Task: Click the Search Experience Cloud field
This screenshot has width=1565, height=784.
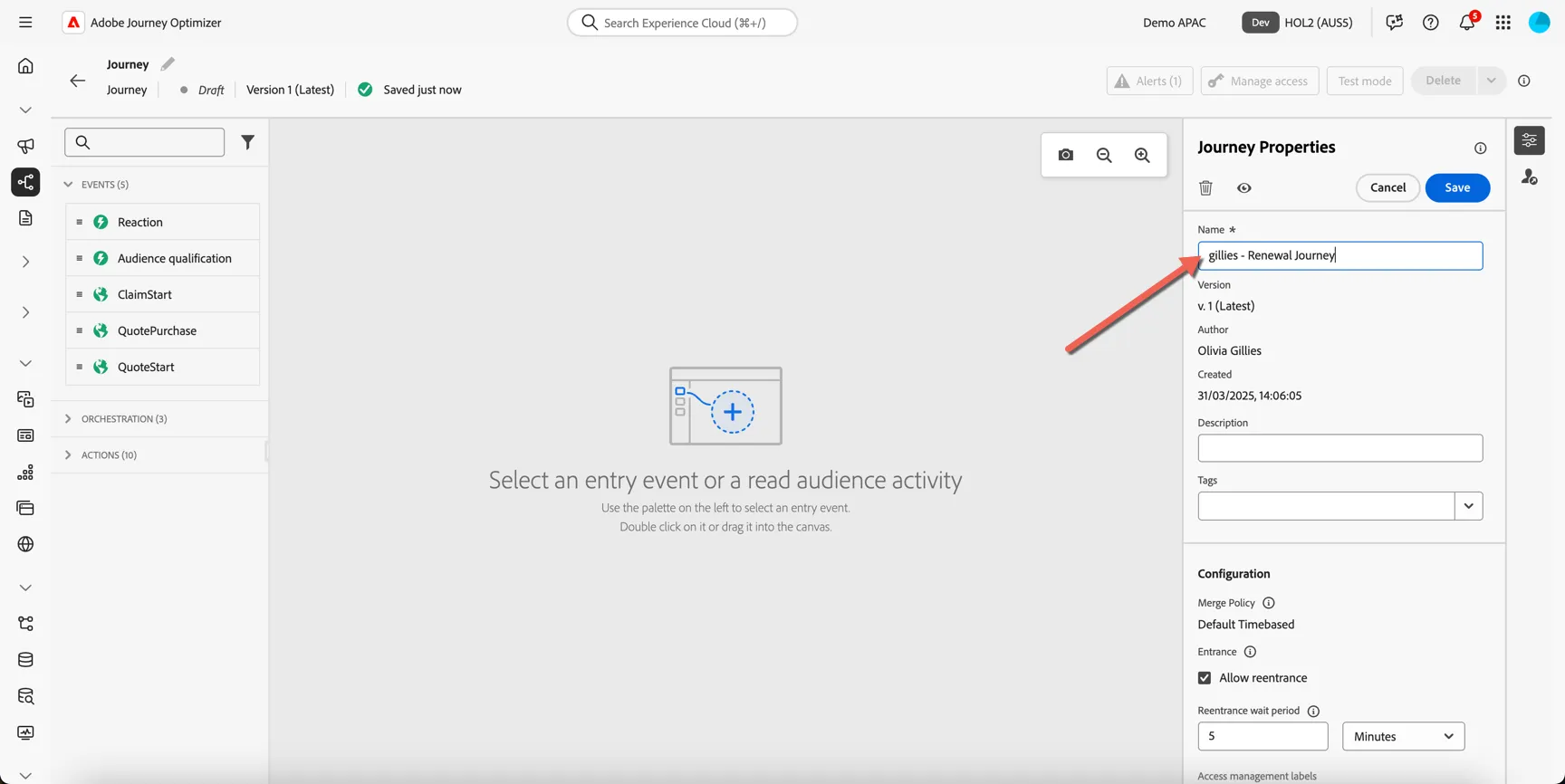Action: point(682,23)
